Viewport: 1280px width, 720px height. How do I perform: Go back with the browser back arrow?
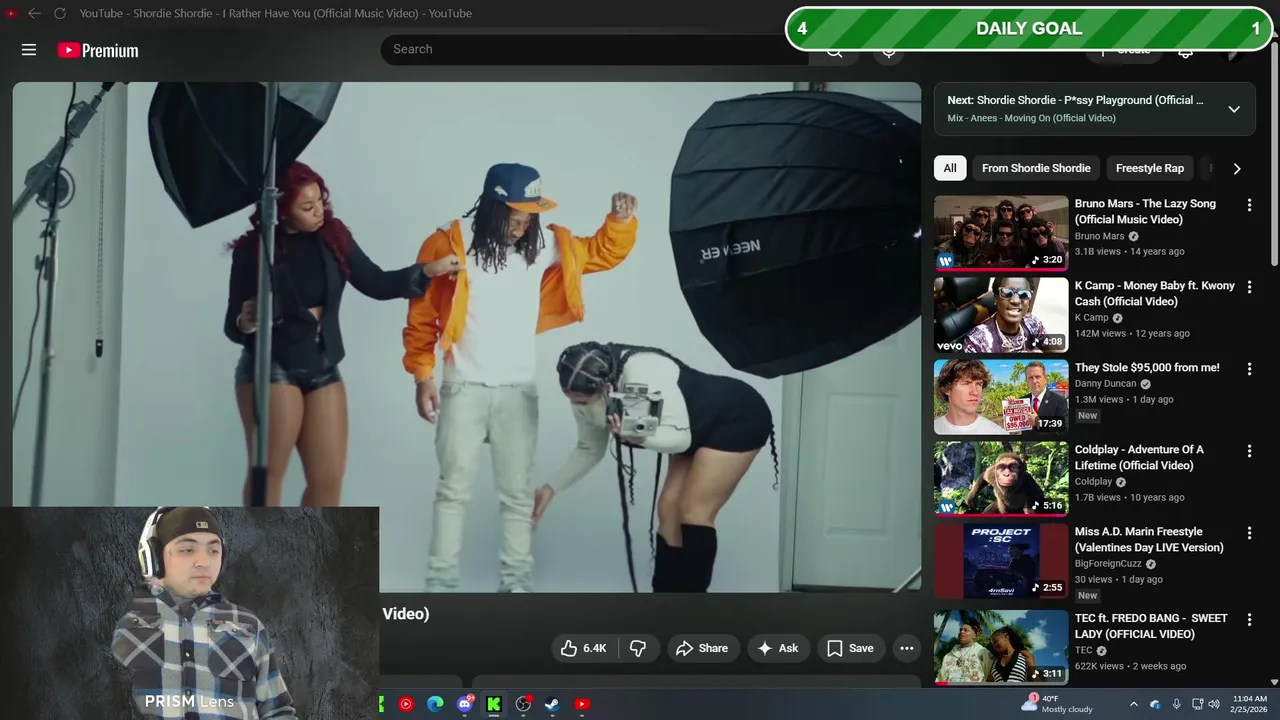34,13
